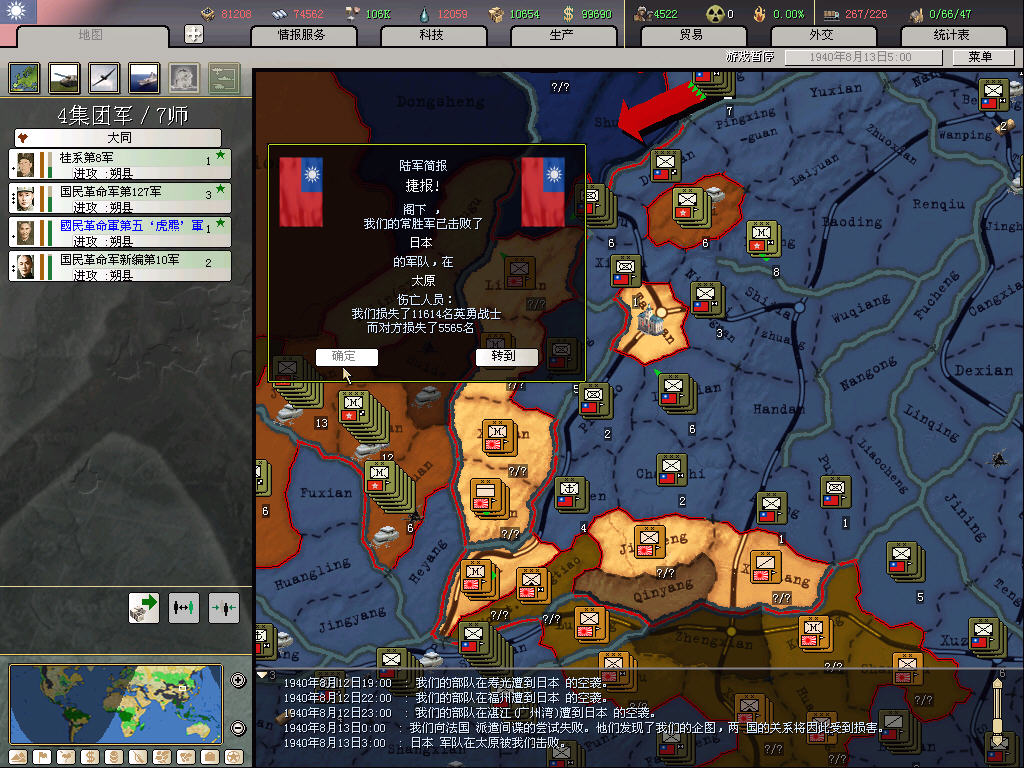Select the 国民革命军第127军 unit row

120,199
